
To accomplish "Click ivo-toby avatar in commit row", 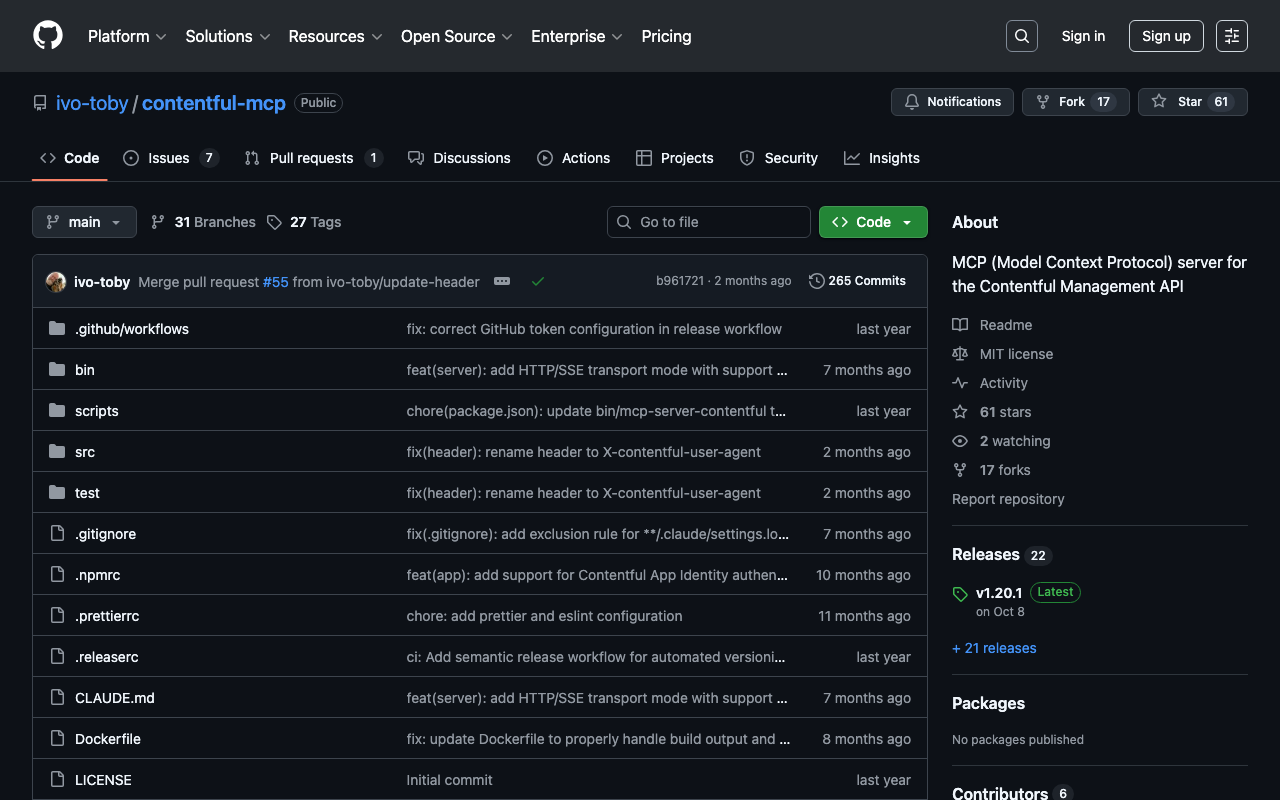I will [x=56, y=282].
